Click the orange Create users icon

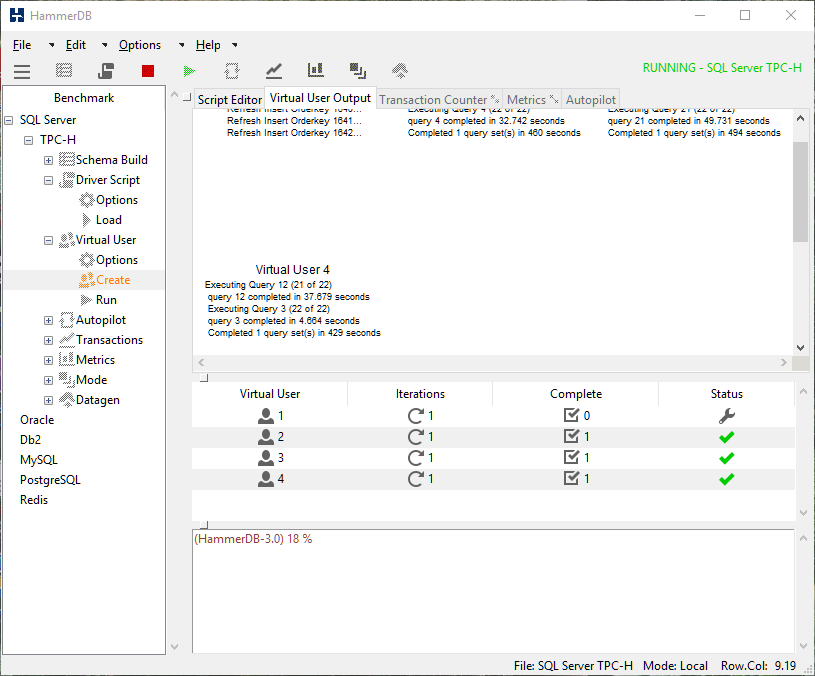click(87, 280)
